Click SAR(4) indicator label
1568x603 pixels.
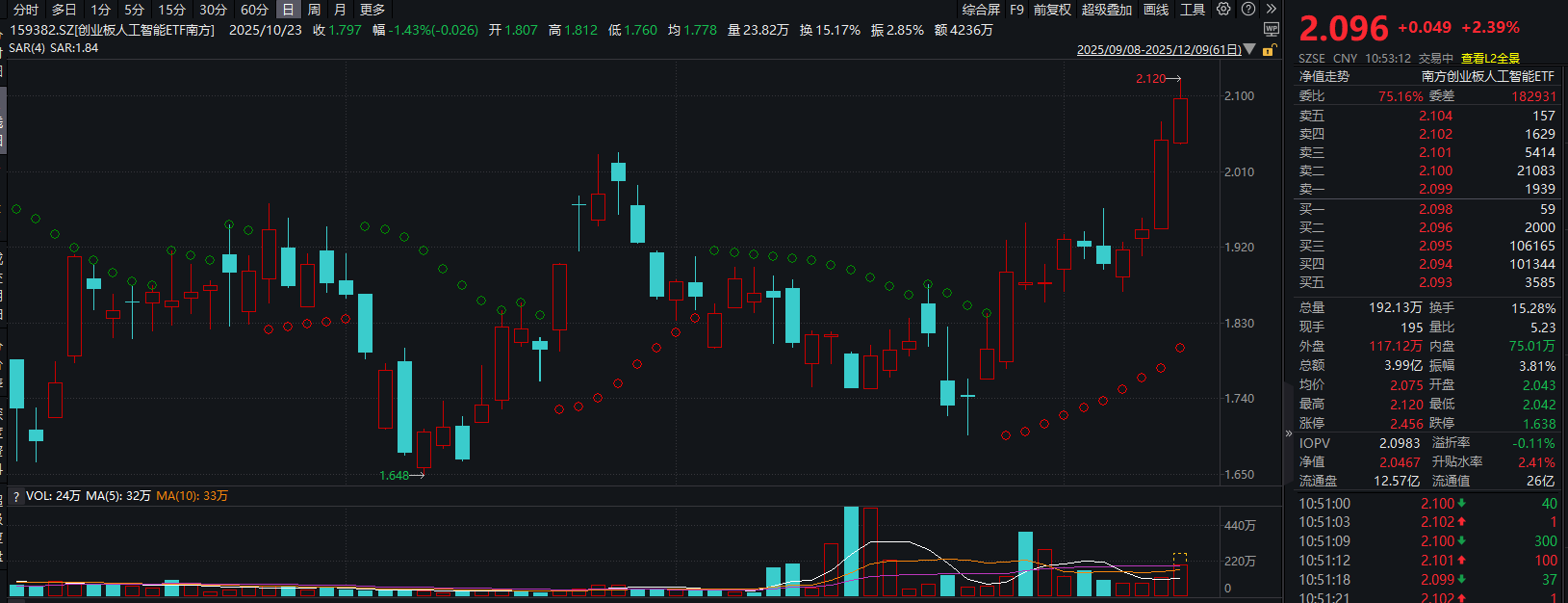tap(27, 47)
